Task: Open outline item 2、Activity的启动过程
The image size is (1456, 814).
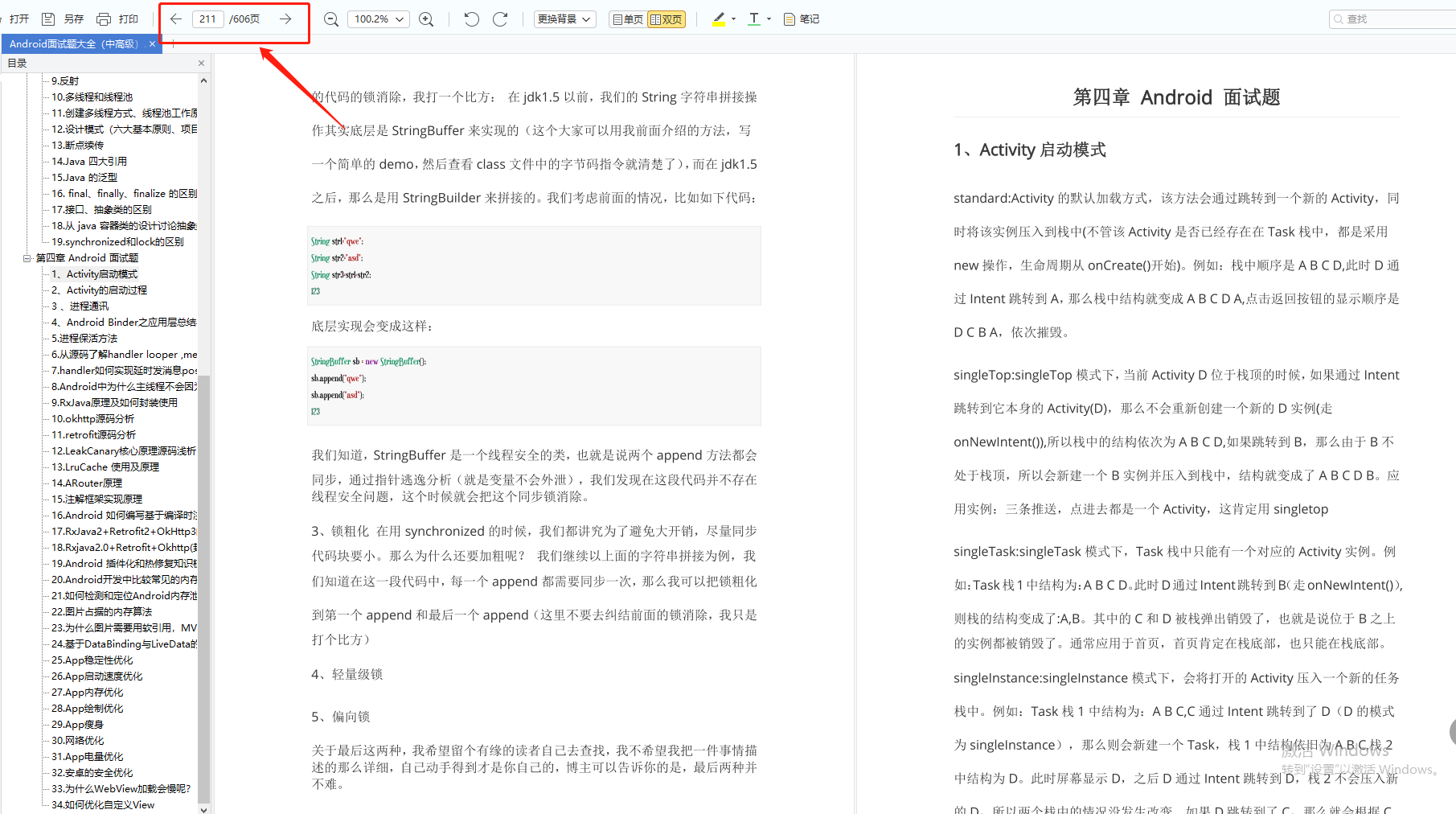Action: click(99, 290)
